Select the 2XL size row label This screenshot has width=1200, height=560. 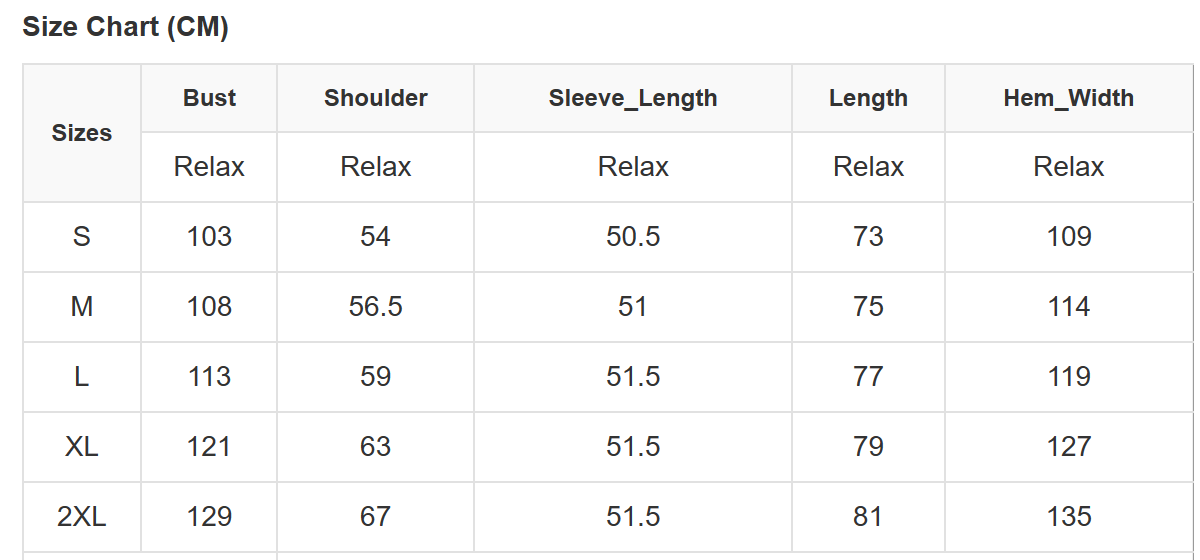pos(82,517)
